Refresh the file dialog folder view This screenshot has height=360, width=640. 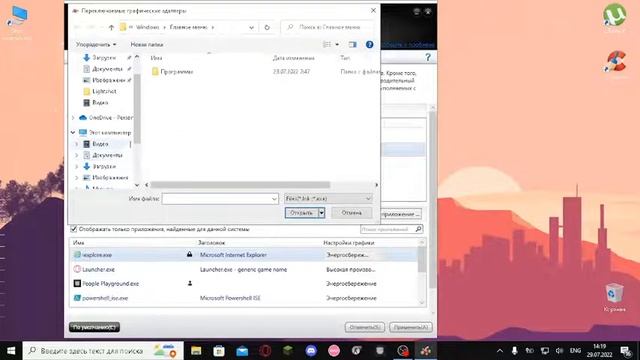[x=267, y=27]
